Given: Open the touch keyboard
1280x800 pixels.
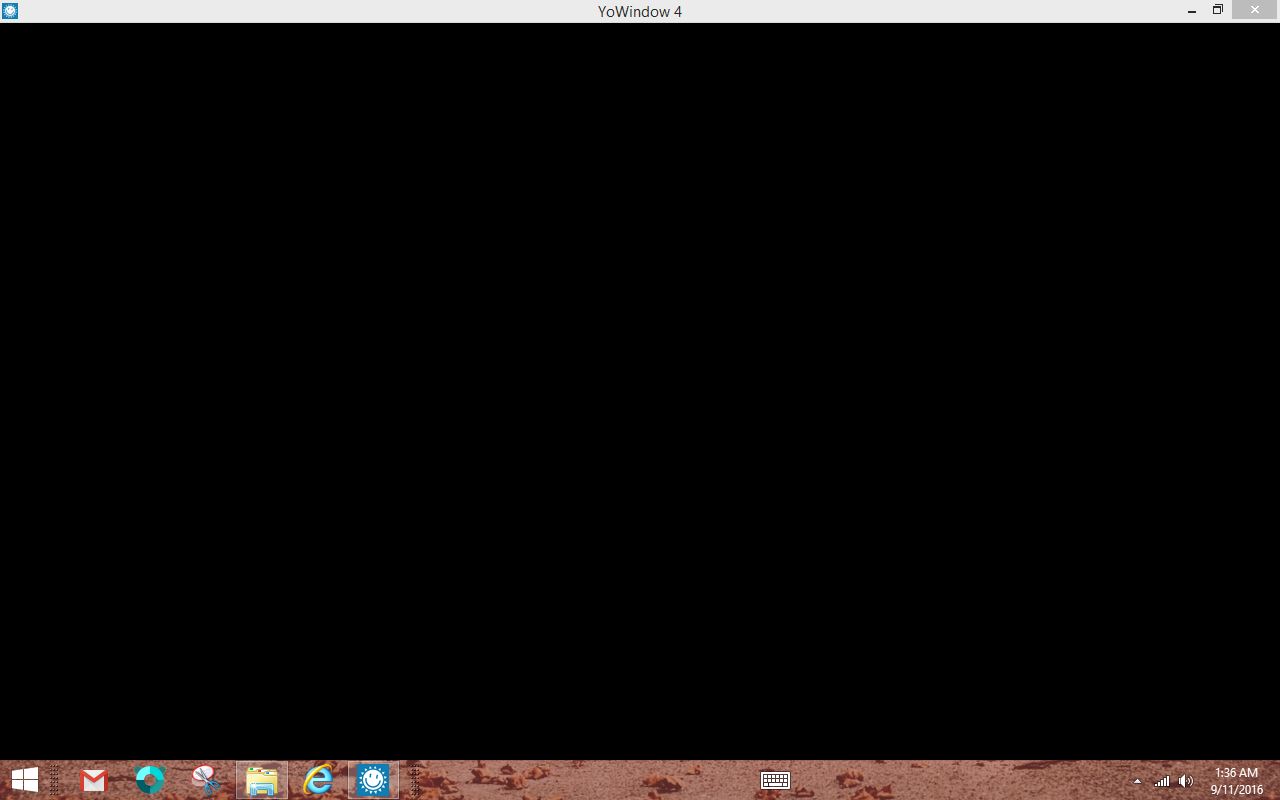Looking at the screenshot, I should coord(775,780).
